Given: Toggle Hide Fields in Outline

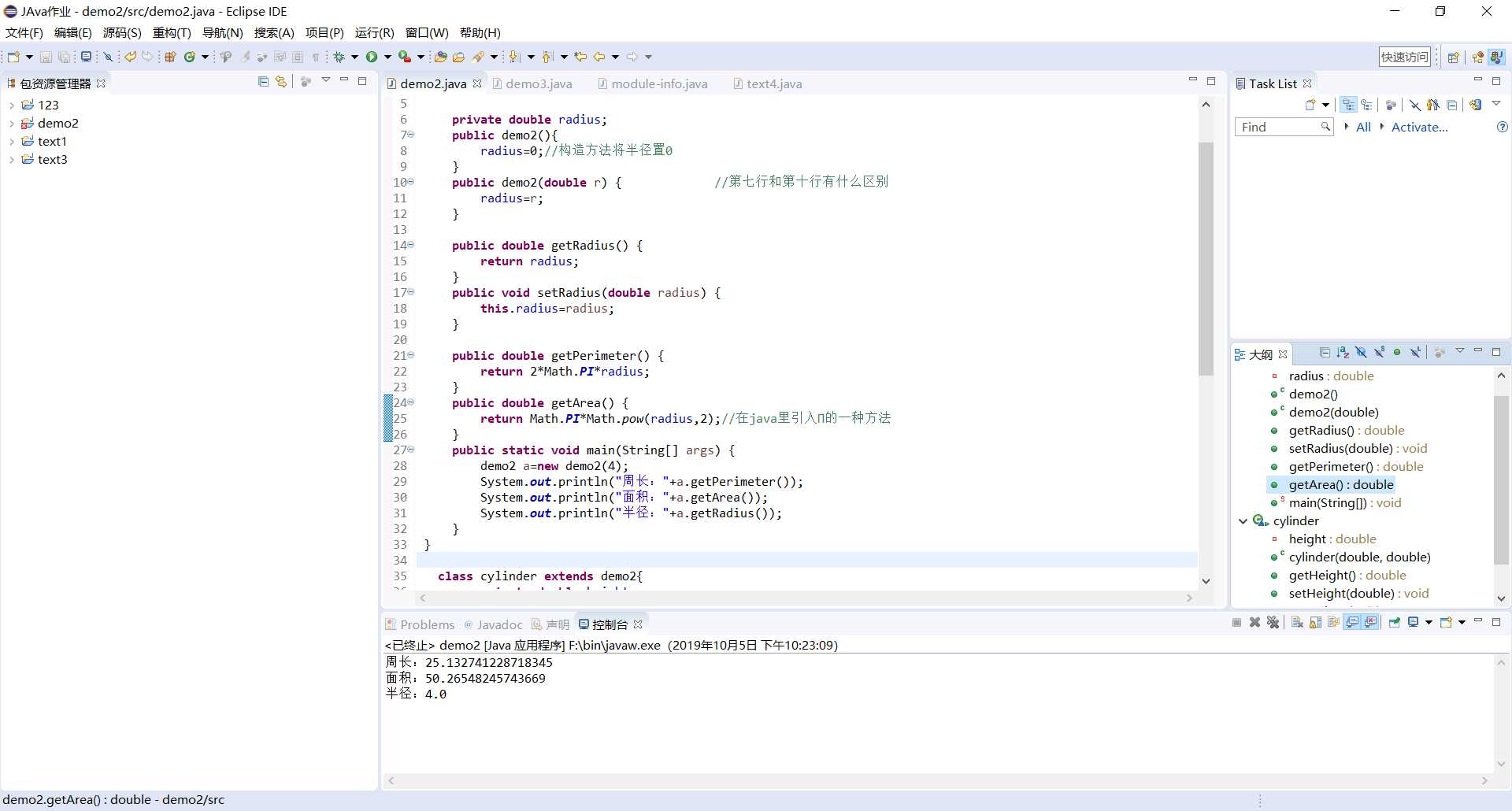Looking at the screenshot, I should (1361, 353).
